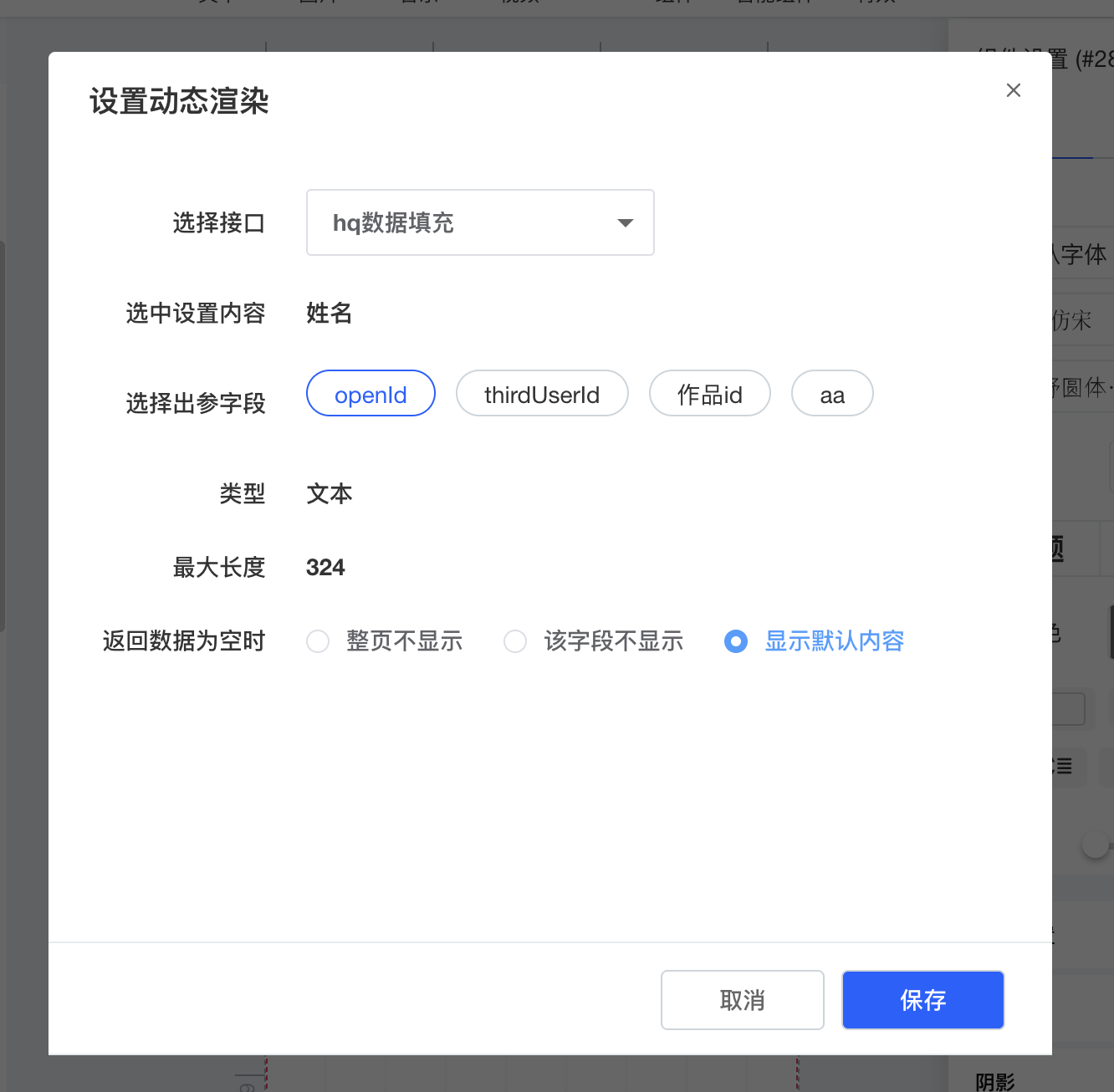
Task: Click the line-spacing list icon in the right panel
Action: pos(1064,767)
